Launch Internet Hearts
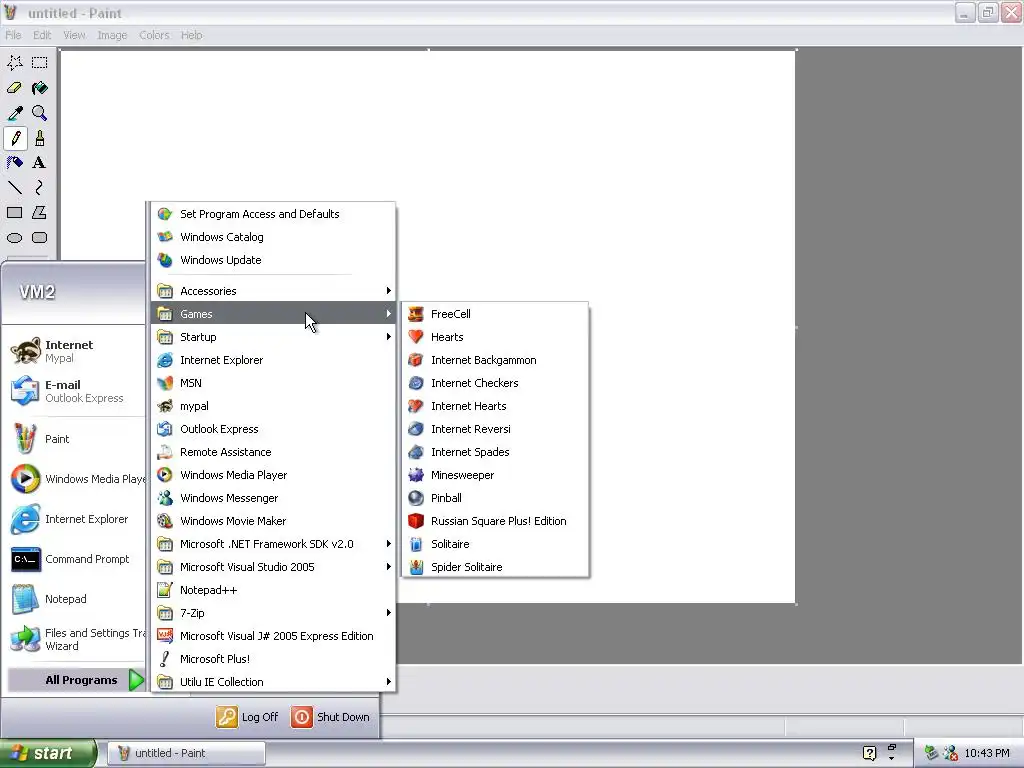Image resolution: width=1024 pixels, height=768 pixels. point(495,406)
